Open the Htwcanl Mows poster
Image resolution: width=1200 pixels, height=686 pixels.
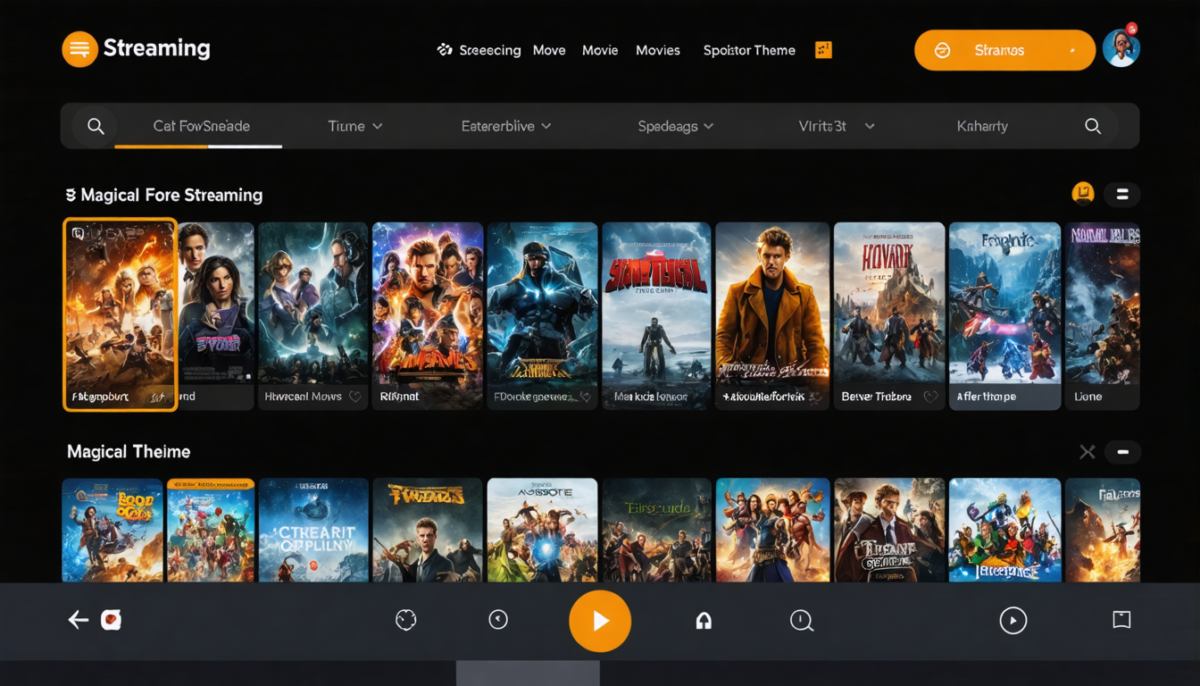pos(312,315)
